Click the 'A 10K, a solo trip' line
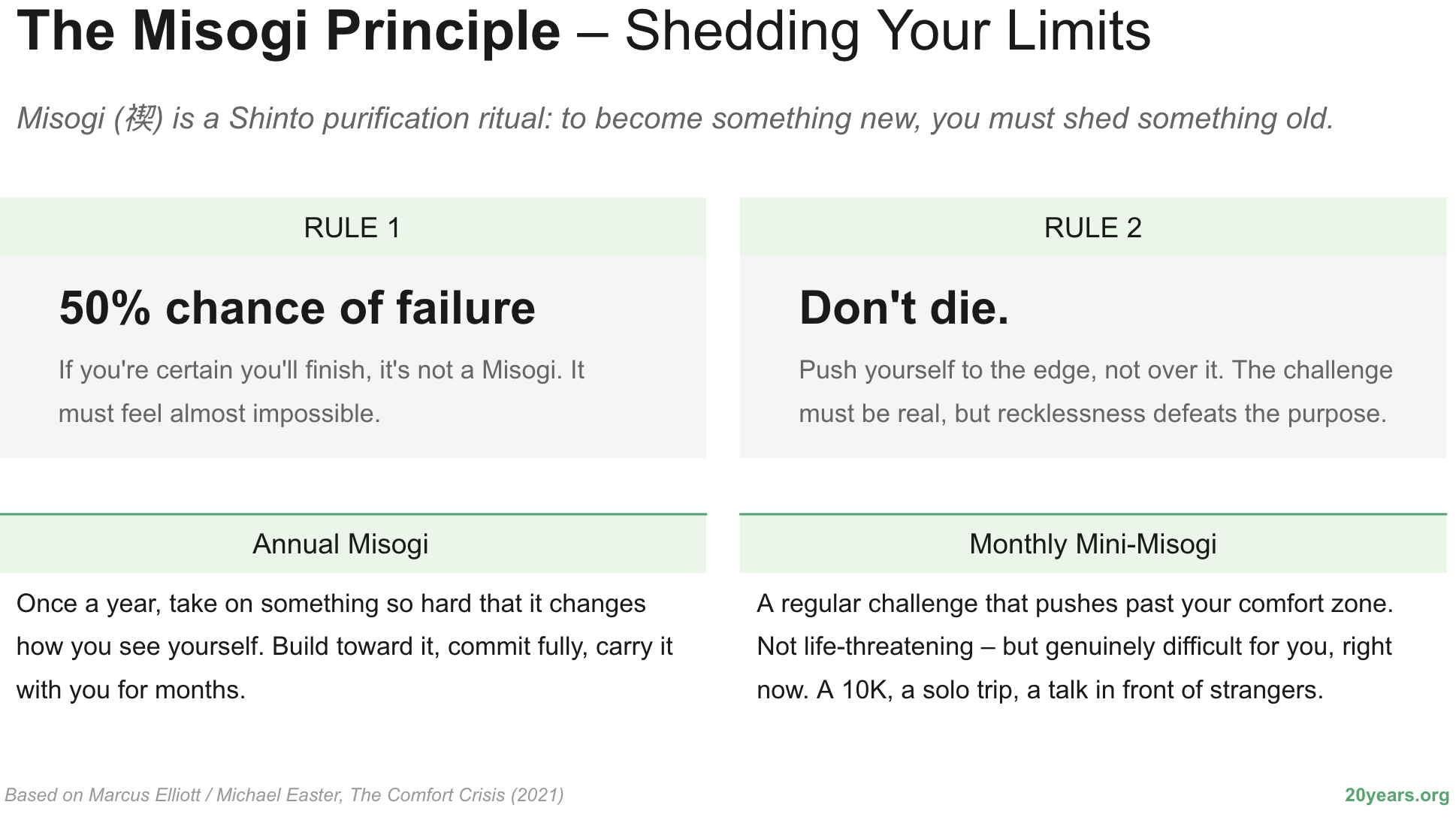Viewport: 1456px width, 820px height. (1040, 690)
